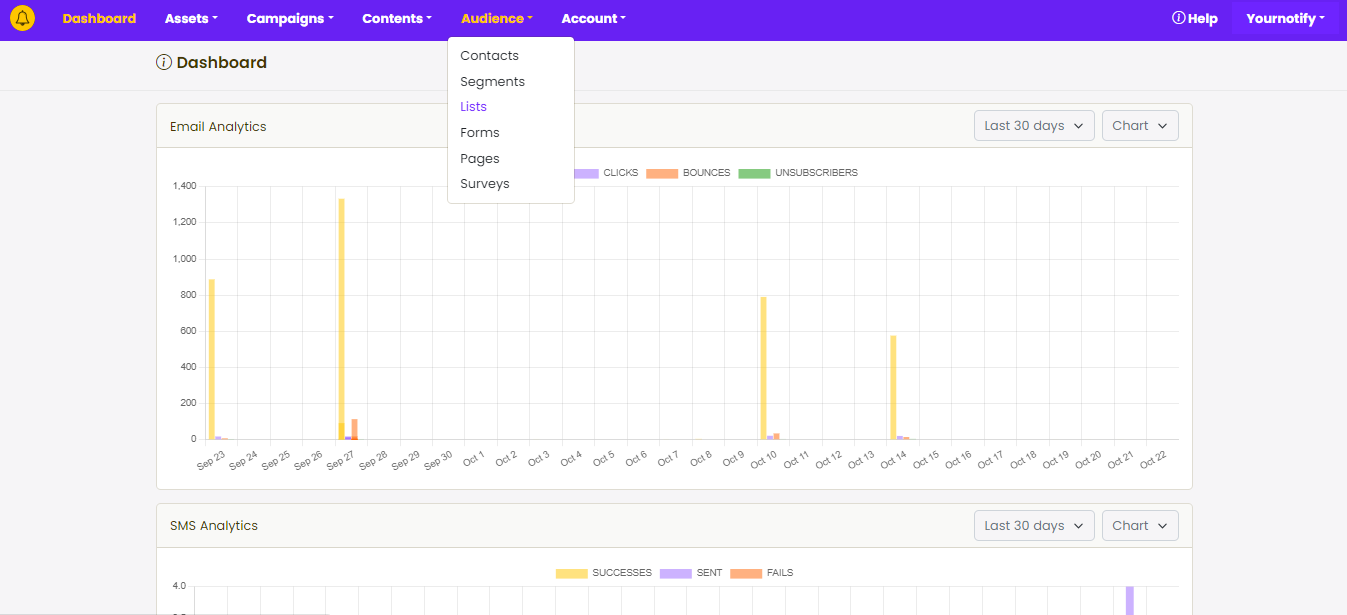The image size is (1347, 615).
Task: Click the orange bounces bar for Sep 27
Action: [354, 429]
